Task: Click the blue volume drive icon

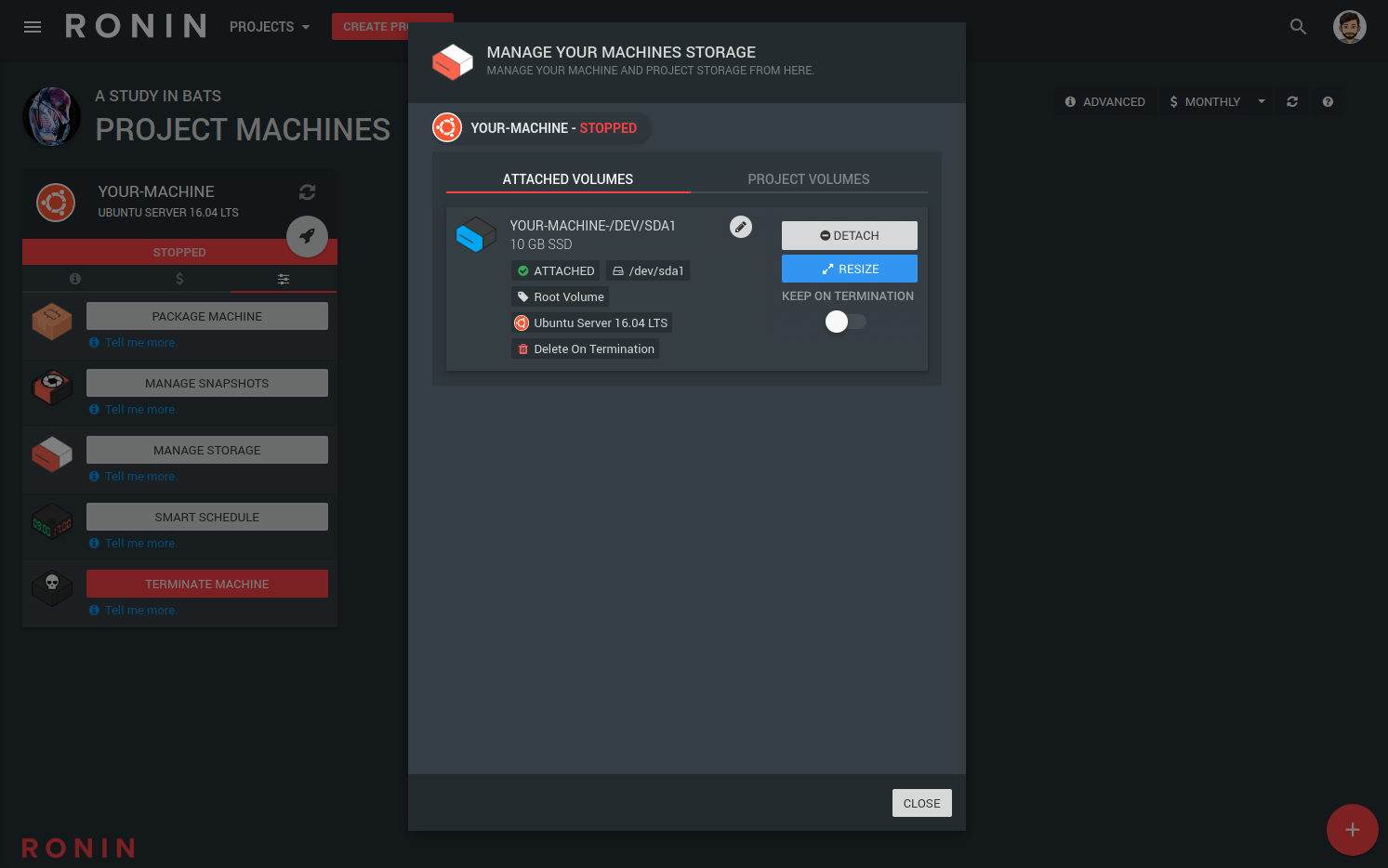Action: tap(476, 235)
